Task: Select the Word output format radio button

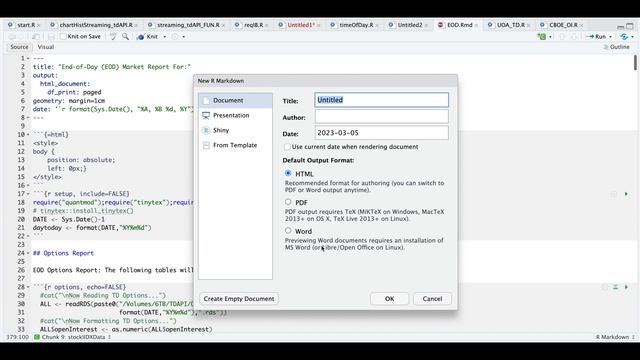Action: 288,231
